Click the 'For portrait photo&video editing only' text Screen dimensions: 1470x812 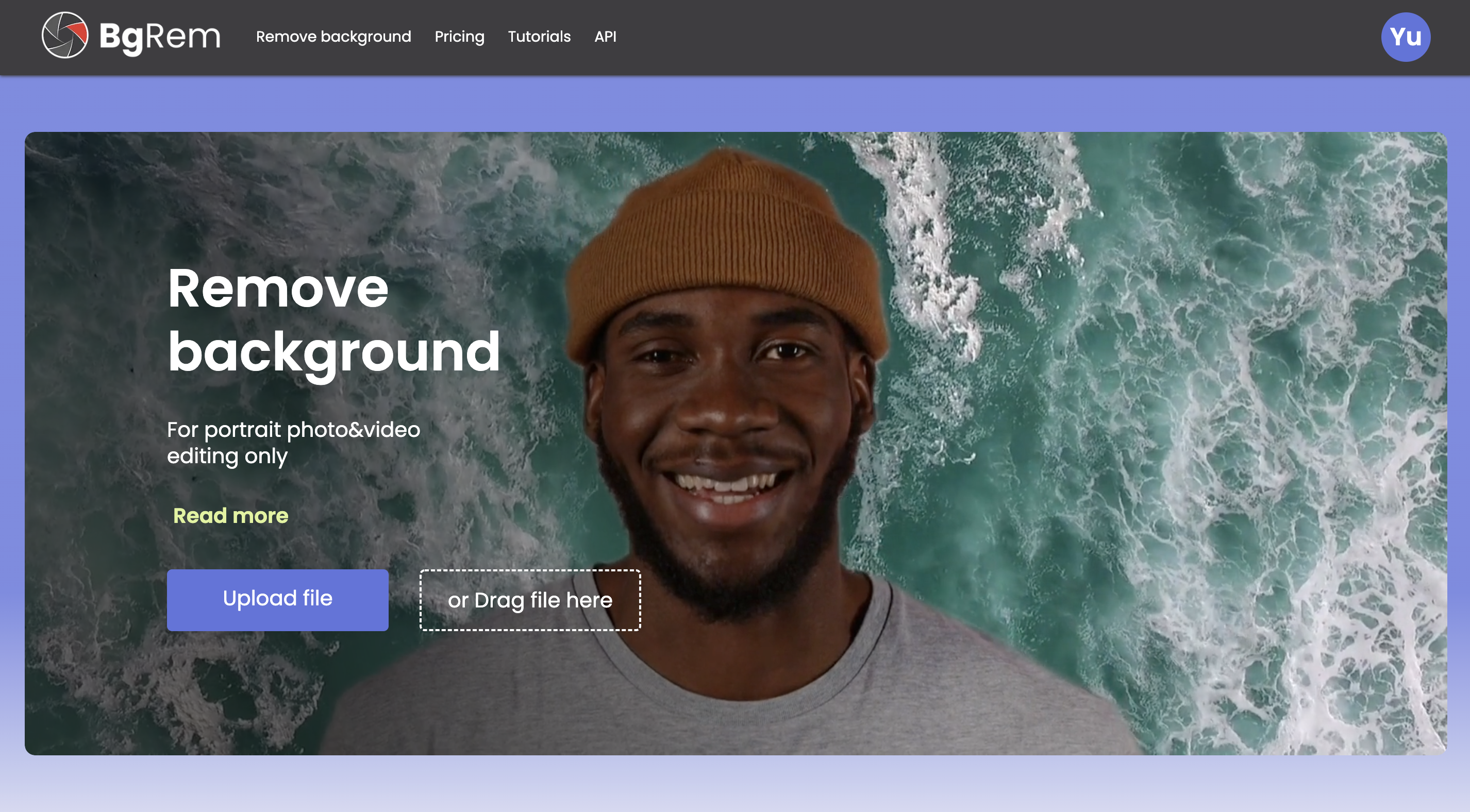point(293,442)
